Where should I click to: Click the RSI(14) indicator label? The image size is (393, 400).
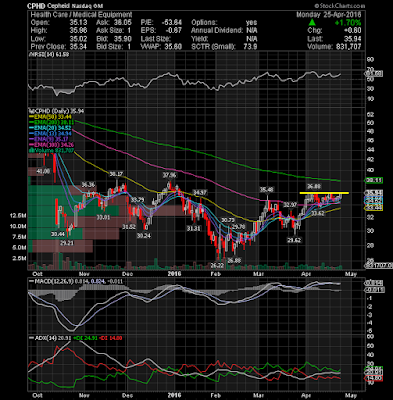click(x=49, y=54)
